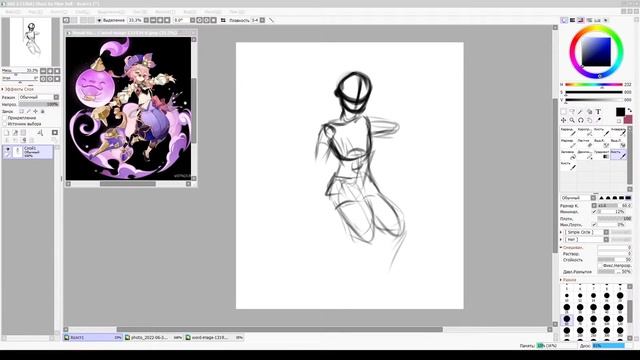Screen dimensions: 640x360
Task: Switch to the word-image-1319 tab
Action: (214, 338)
